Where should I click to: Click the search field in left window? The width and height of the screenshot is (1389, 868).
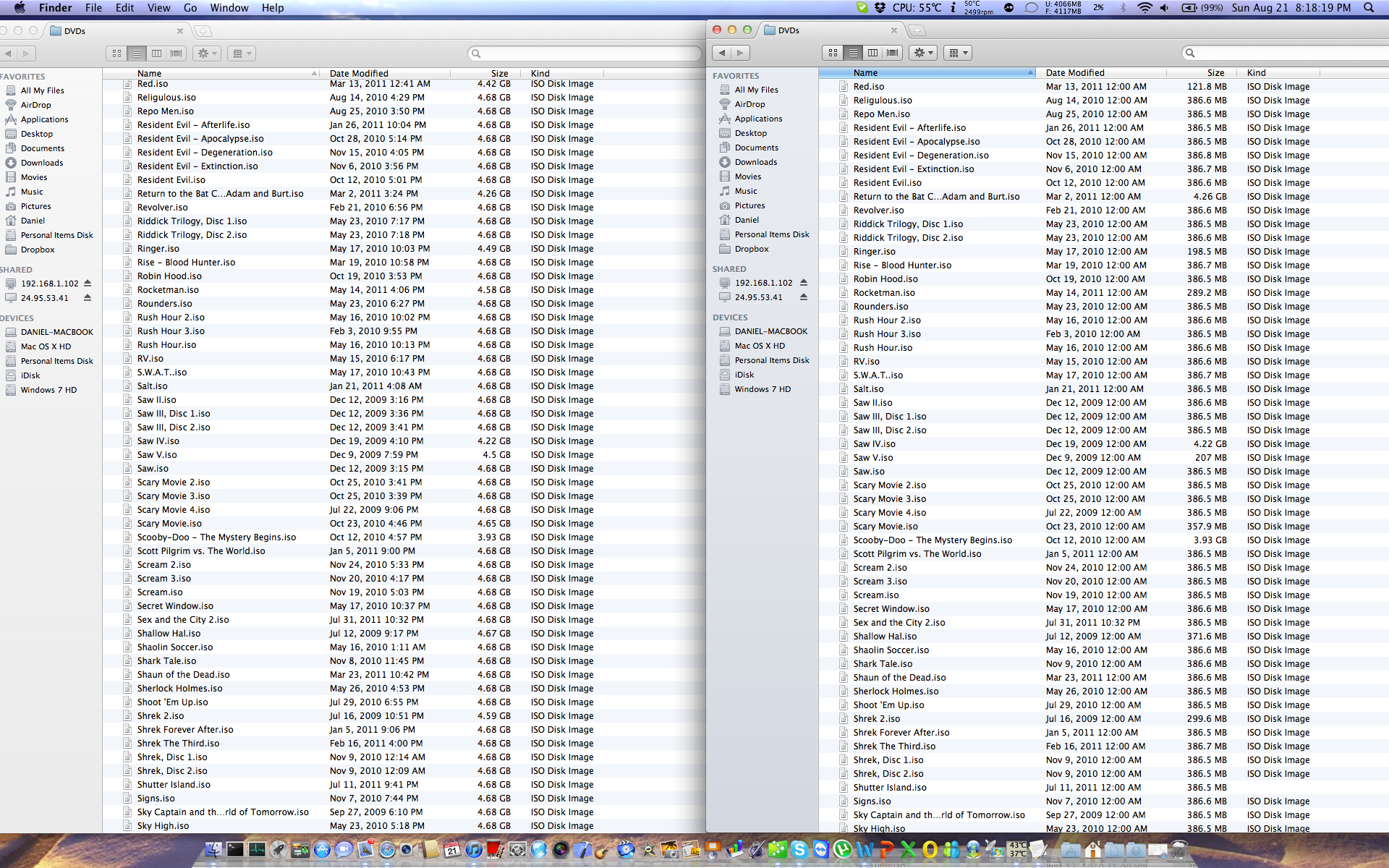coord(585,54)
